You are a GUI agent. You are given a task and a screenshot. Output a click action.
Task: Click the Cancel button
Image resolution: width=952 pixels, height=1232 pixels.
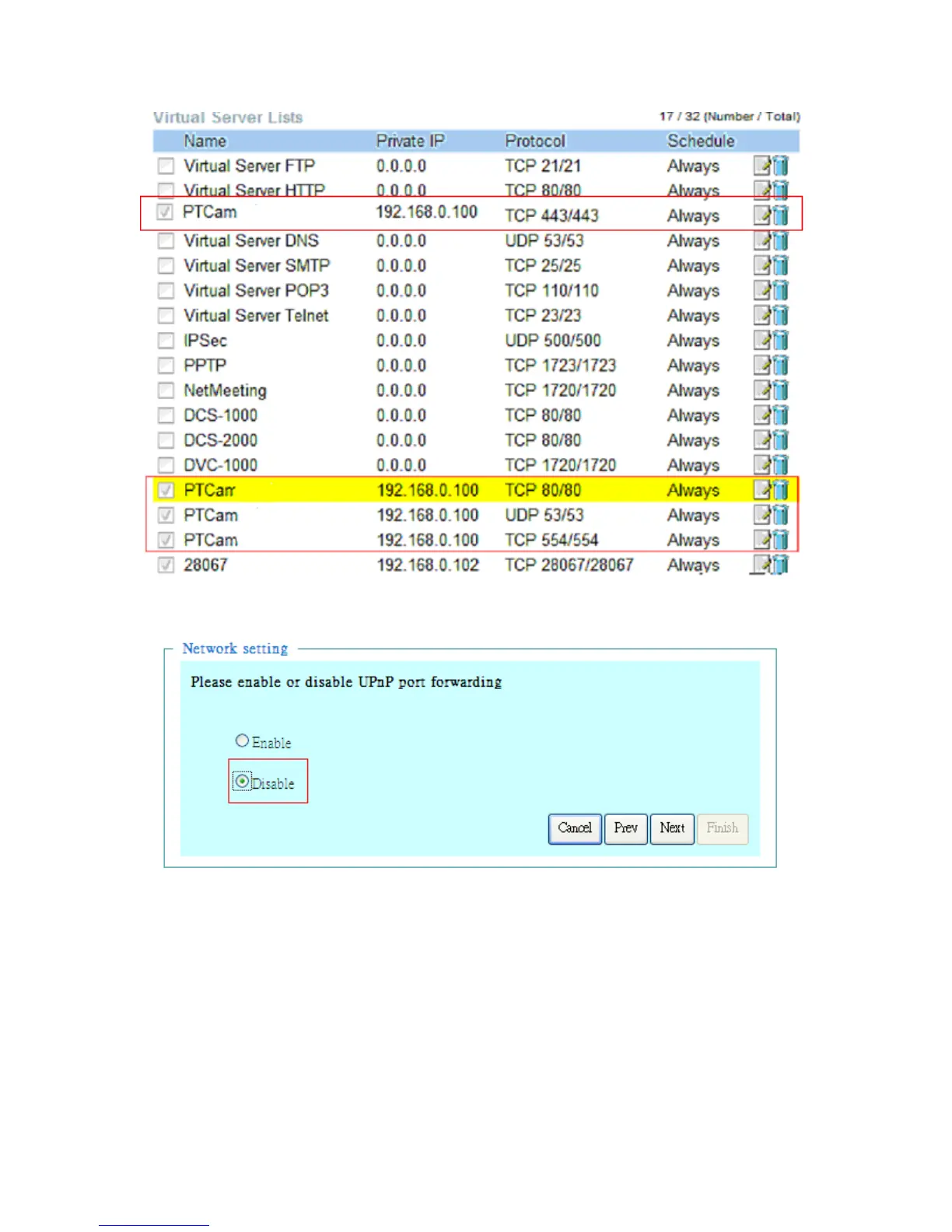click(575, 828)
